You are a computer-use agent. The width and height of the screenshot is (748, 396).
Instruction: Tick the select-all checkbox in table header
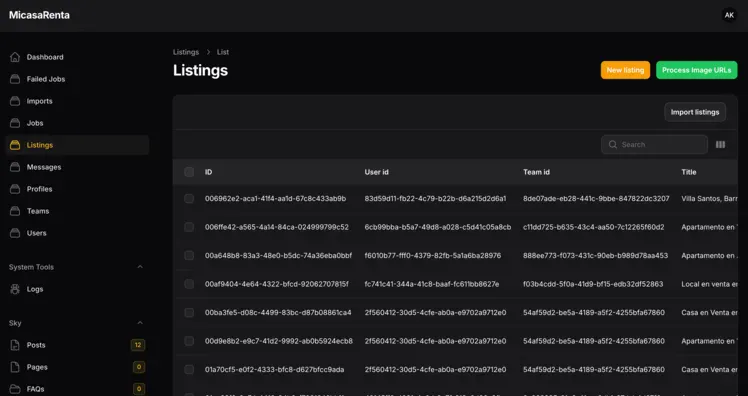(x=189, y=172)
